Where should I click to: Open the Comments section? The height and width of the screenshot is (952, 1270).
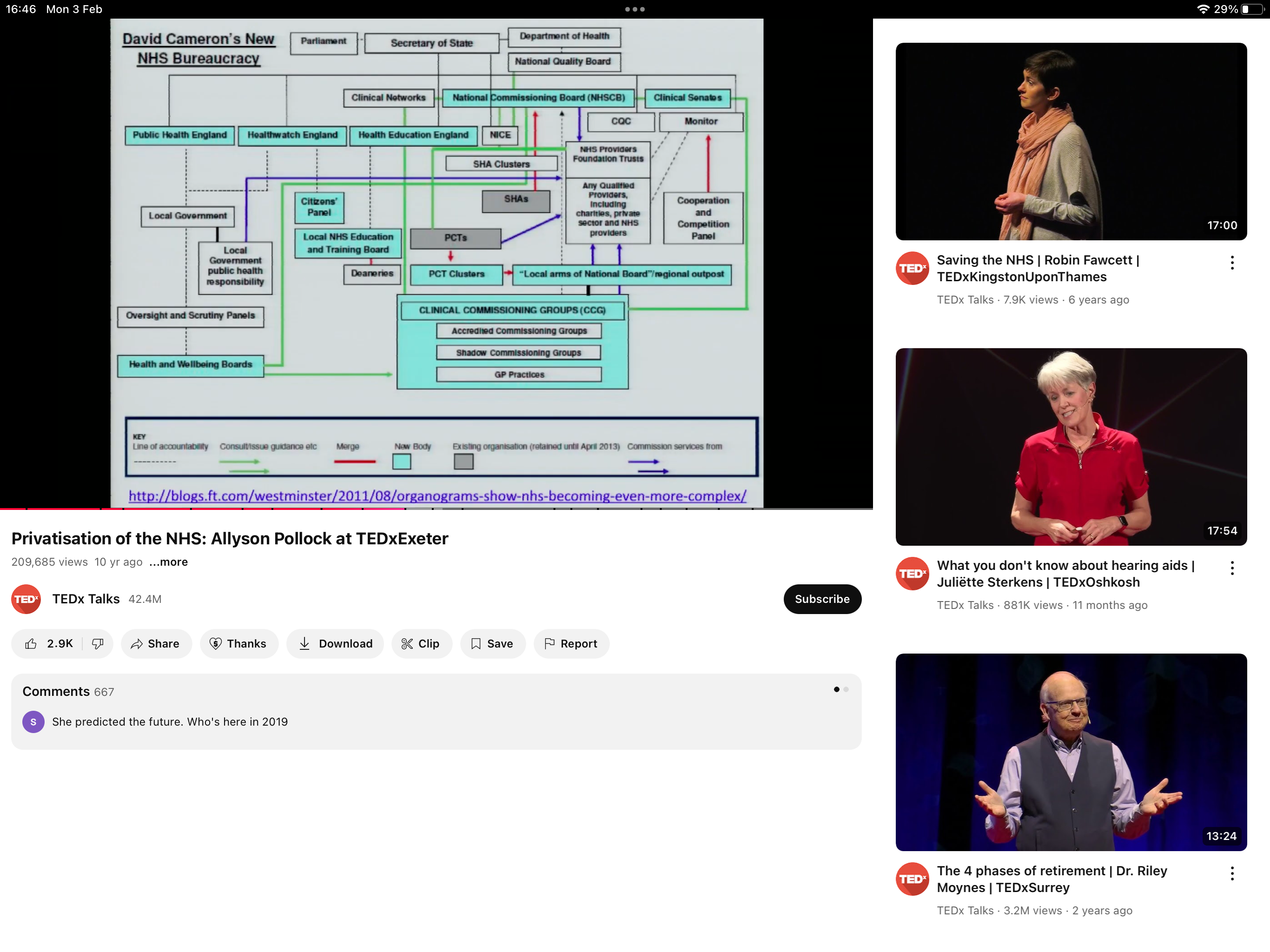(437, 711)
